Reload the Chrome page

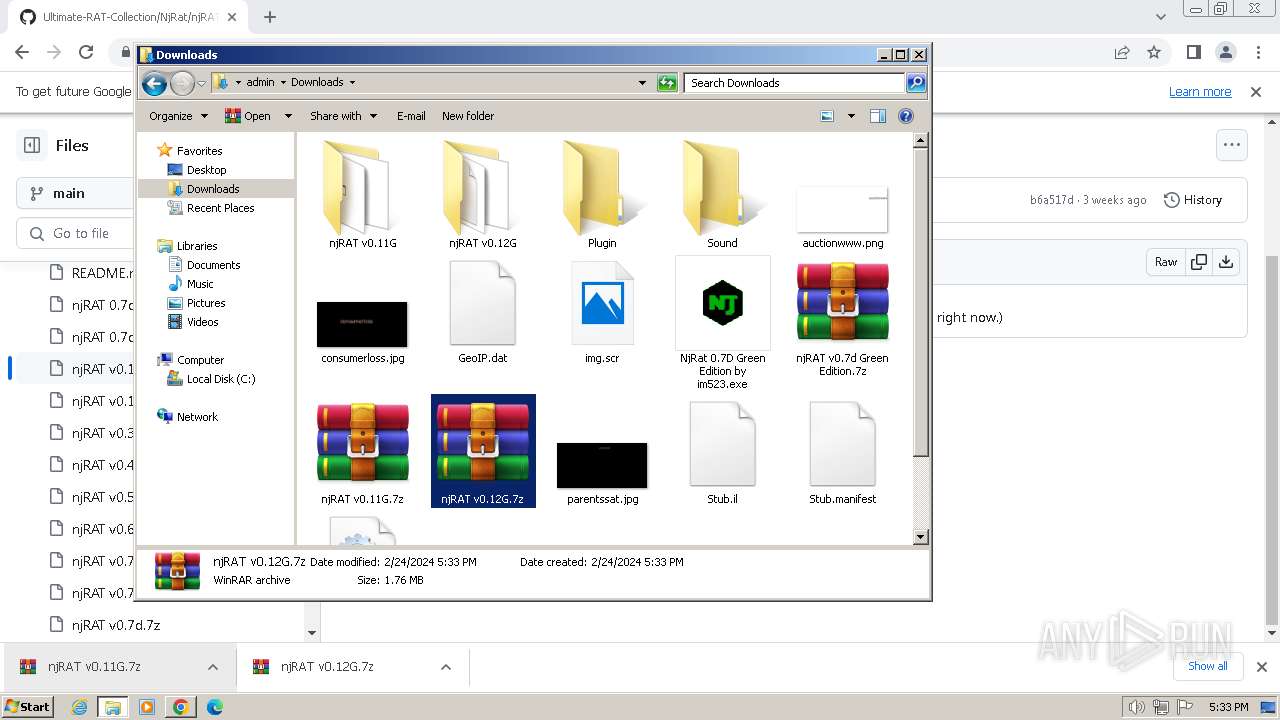pyautogui.click(x=86, y=53)
